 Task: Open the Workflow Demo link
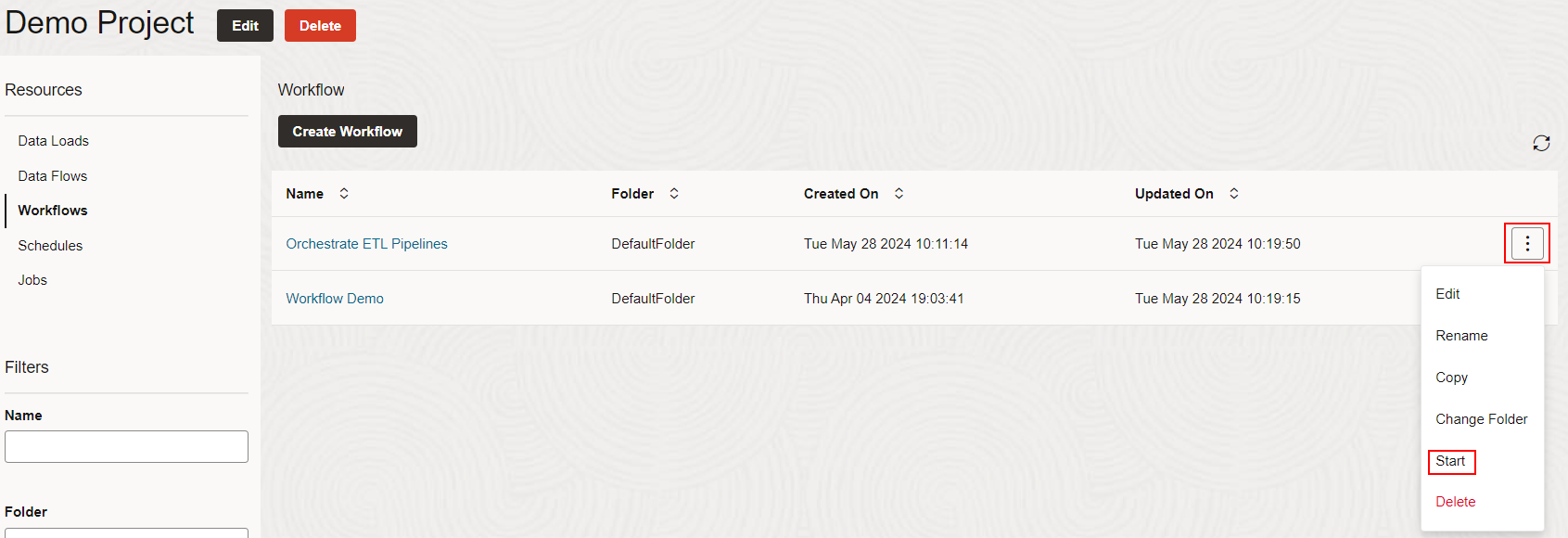[335, 299]
